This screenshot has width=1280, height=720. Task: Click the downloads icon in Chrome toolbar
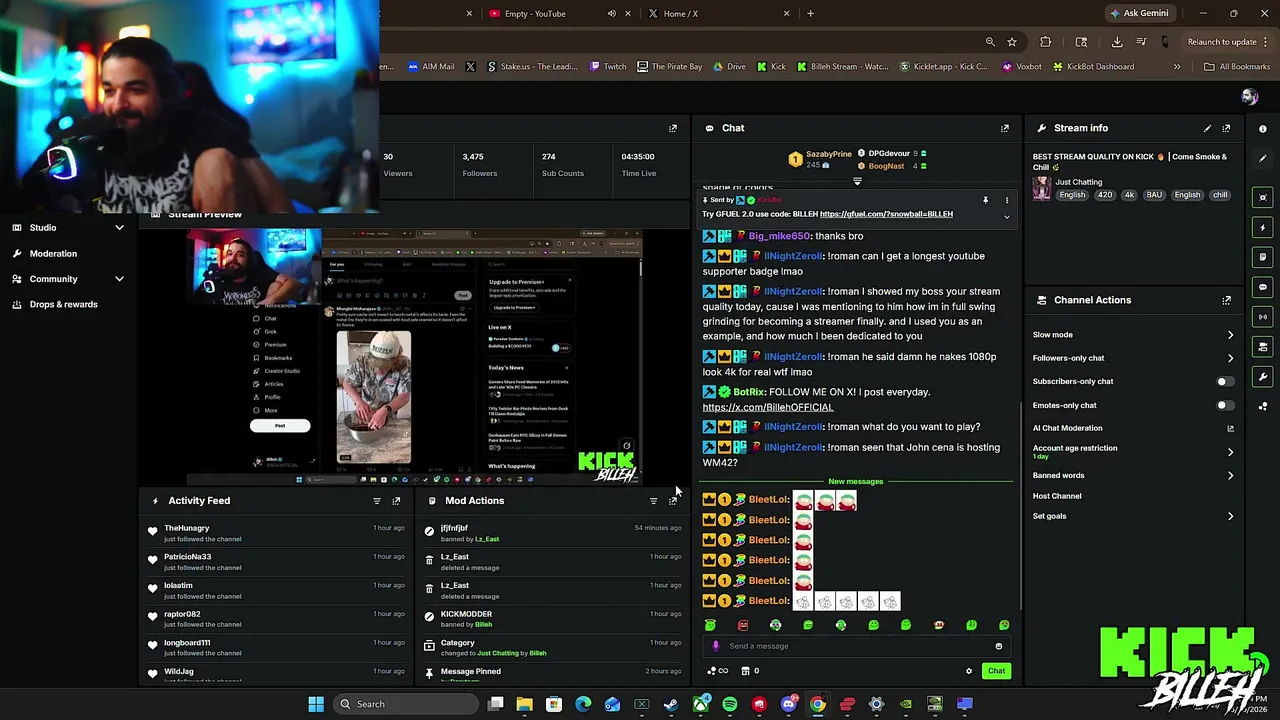click(x=1117, y=42)
